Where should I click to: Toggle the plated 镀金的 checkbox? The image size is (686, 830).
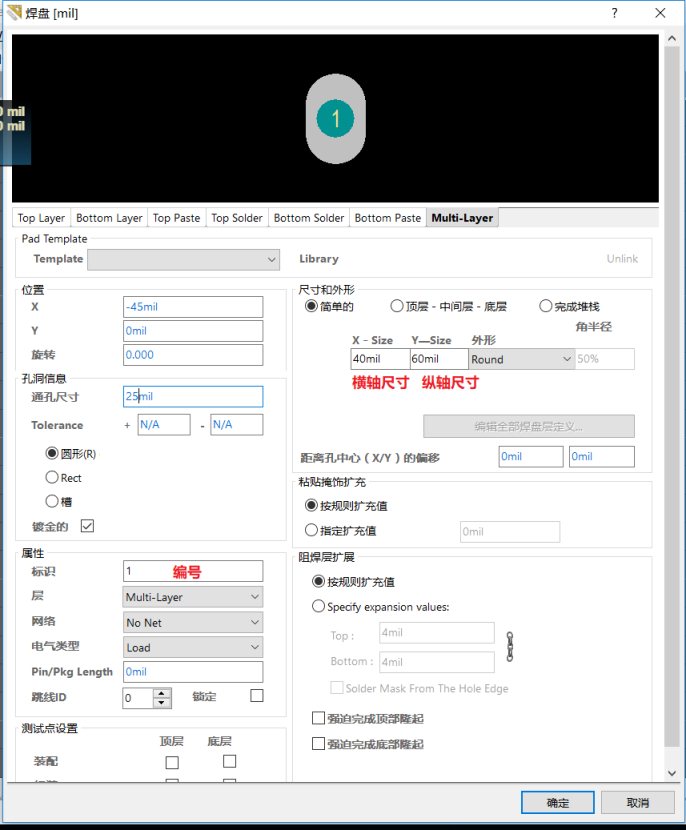pos(87,526)
